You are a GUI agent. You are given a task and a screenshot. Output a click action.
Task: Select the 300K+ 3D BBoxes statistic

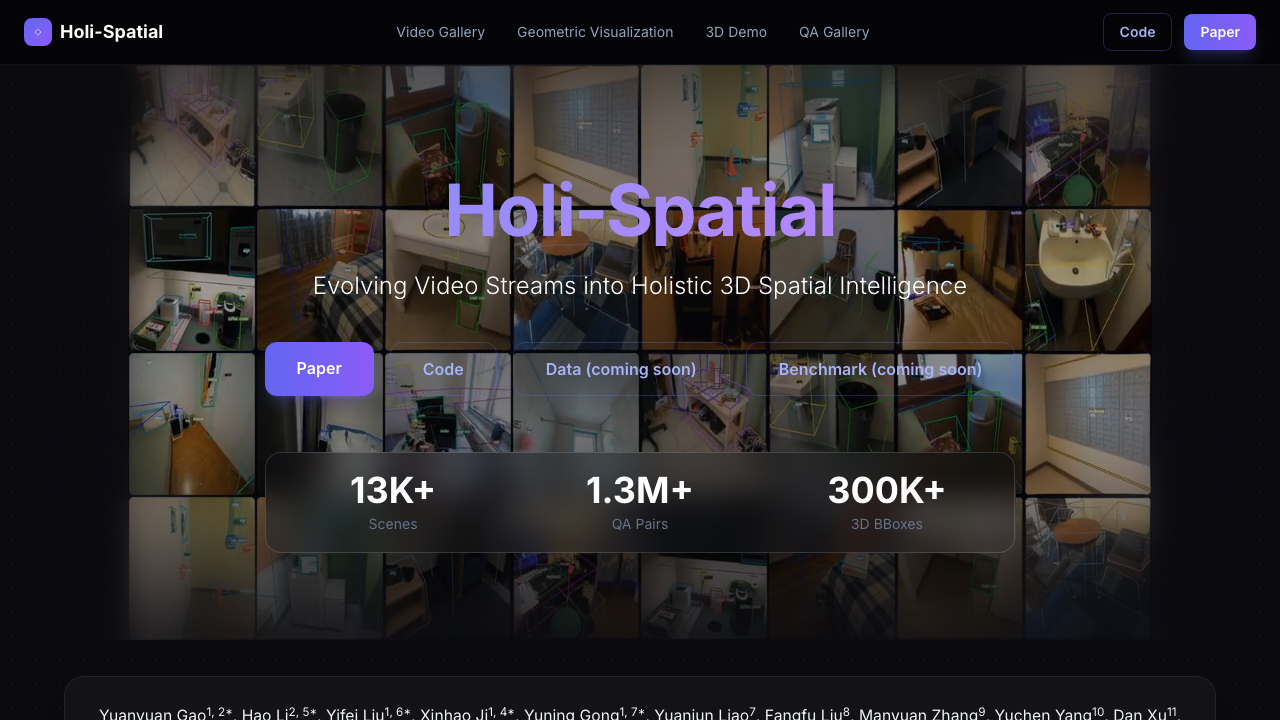tap(887, 502)
